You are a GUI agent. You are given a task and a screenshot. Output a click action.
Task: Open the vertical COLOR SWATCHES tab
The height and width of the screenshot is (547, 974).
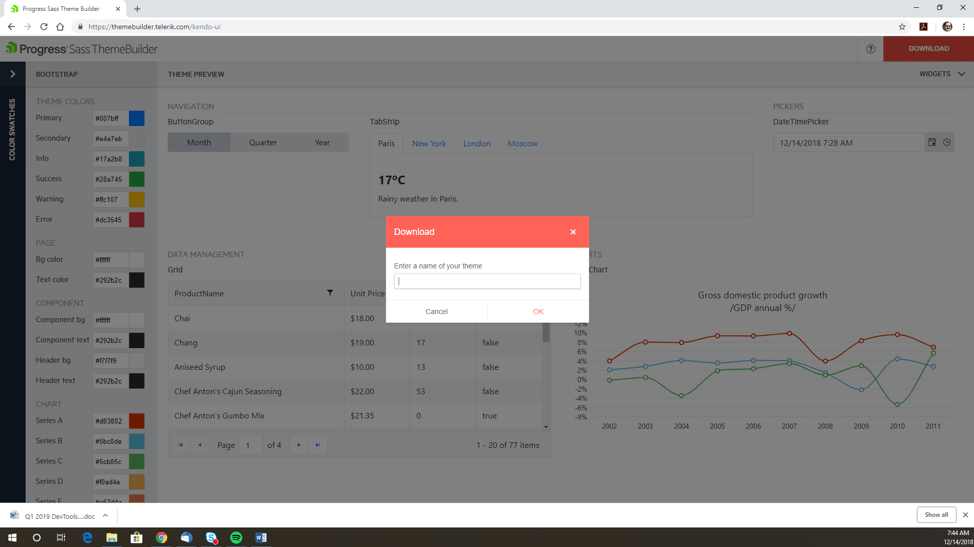(12, 129)
